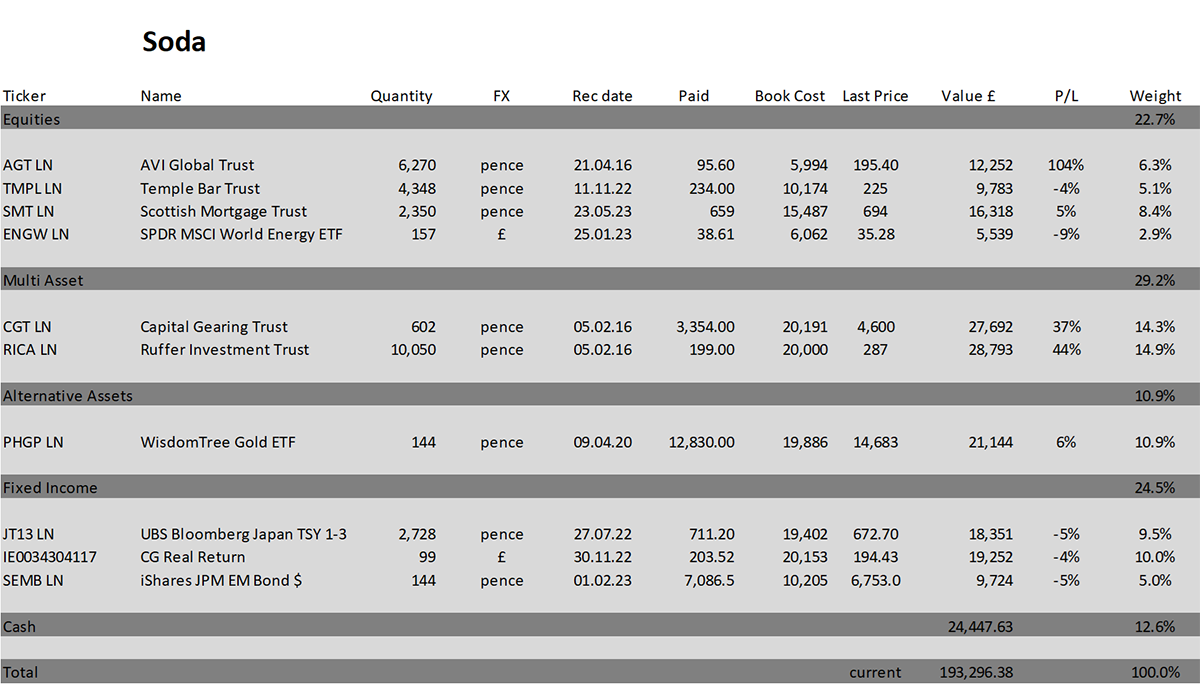Click the name 'Temple Bar Trust'
This screenshot has height=684, width=1200.
point(200,188)
